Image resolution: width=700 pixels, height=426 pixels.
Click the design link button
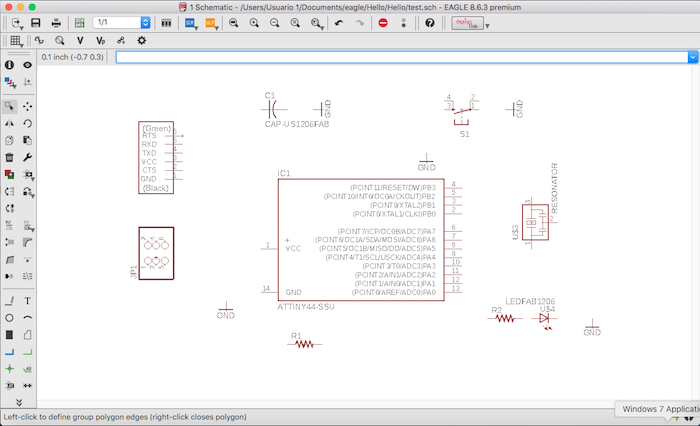click(x=467, y=23)
